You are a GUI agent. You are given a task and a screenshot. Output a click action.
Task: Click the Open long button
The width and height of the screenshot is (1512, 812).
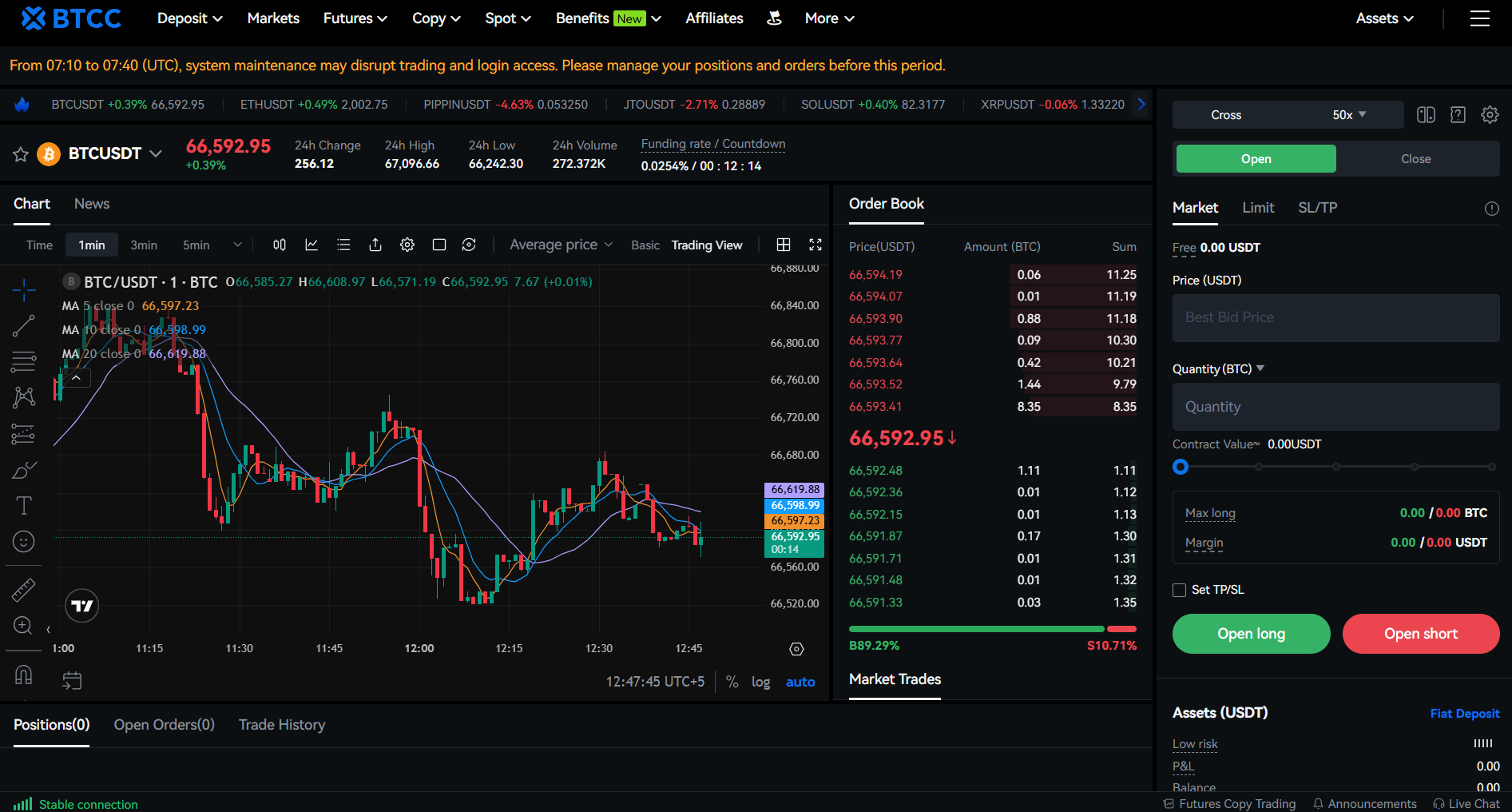pyautogui.click(x=1251, y=634)
